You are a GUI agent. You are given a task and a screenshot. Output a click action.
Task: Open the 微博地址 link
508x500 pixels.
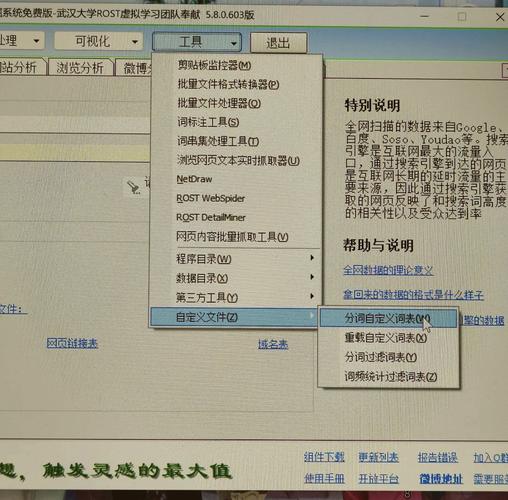[441, 479]
